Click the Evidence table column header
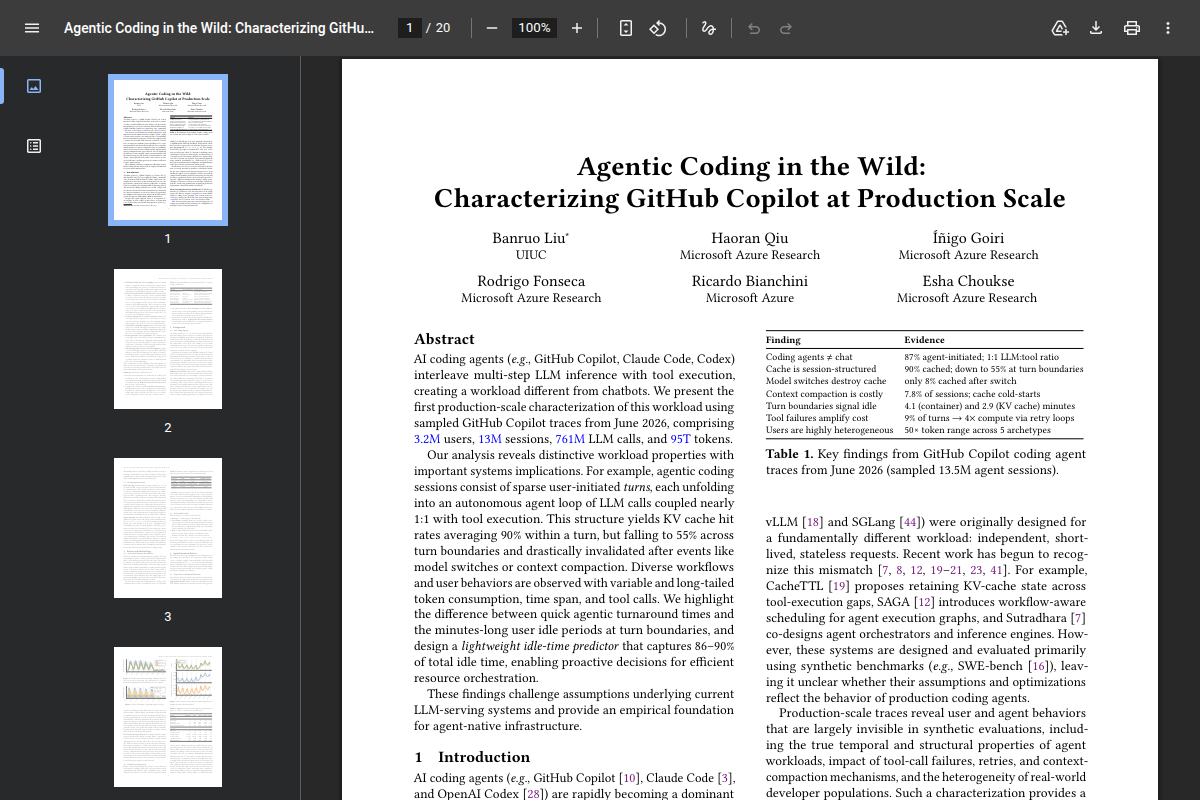The width and height of the screenshot is (1200, 800). (924, 340)
